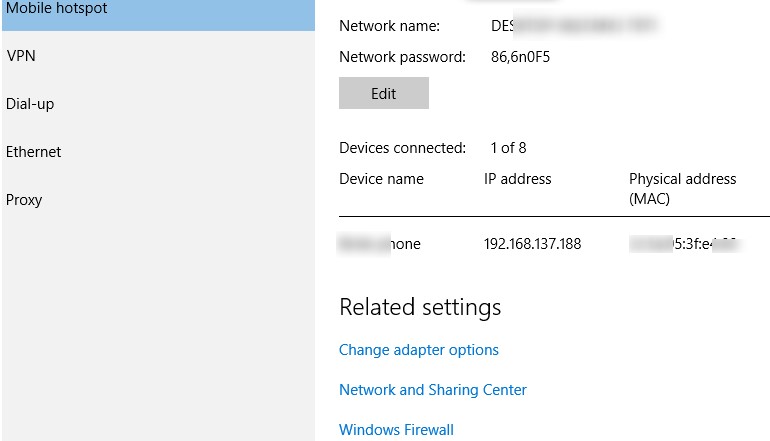
Task: Click the IP address column header
Action: pos(518,179)
